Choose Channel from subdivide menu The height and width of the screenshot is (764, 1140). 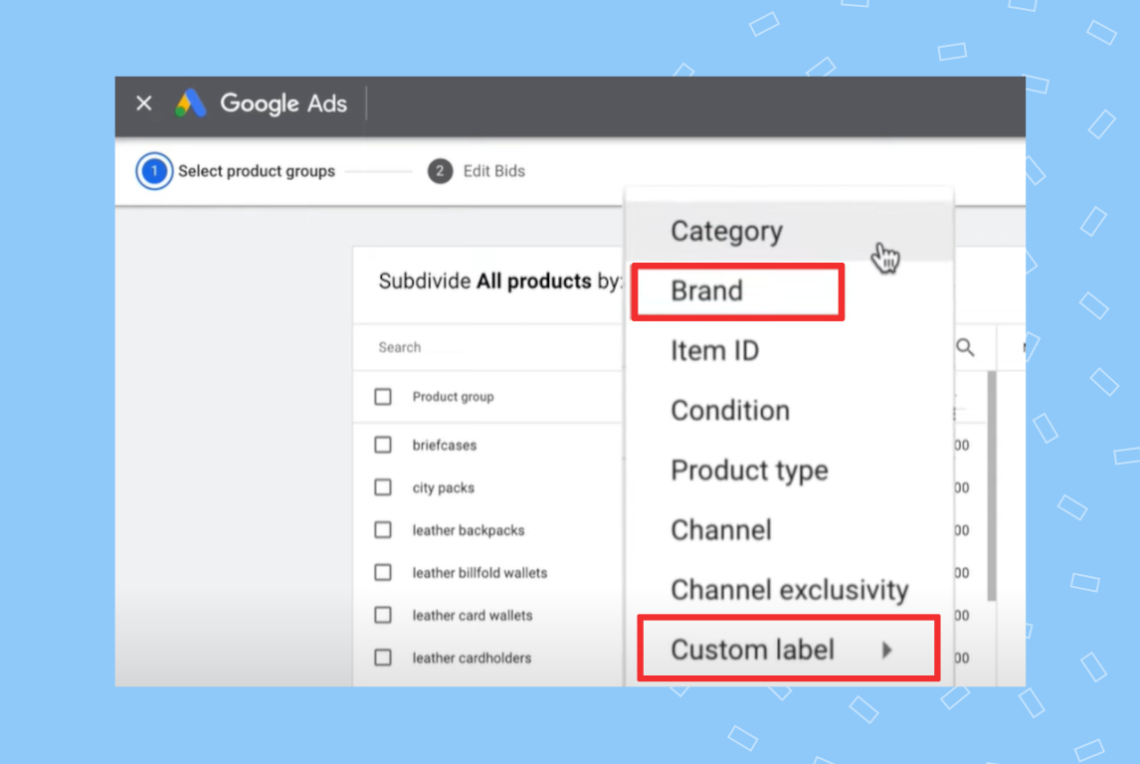click(789, 530)
